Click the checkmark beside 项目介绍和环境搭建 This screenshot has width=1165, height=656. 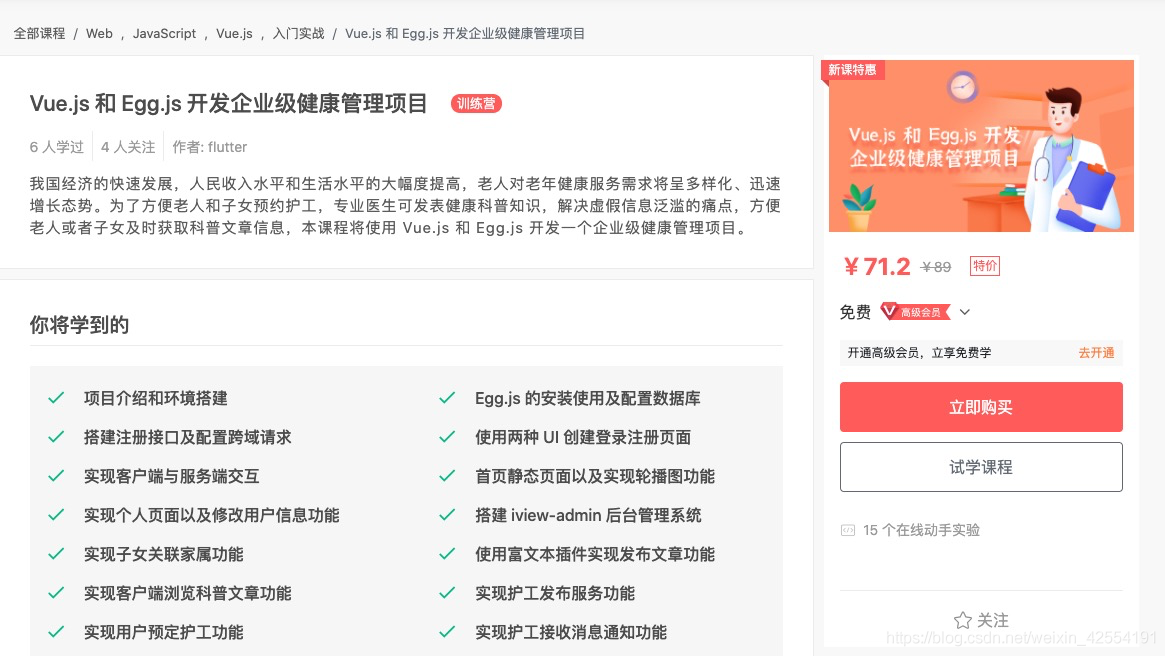pyautogui.click(x=56, y=398)
